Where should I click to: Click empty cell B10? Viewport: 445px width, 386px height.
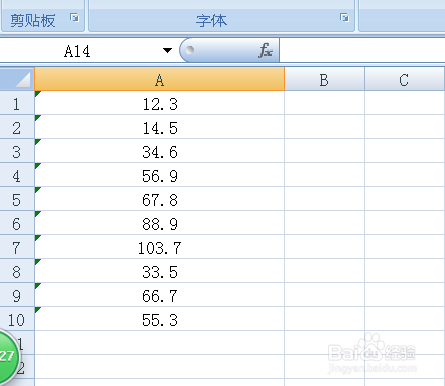(x=324, y=319)
